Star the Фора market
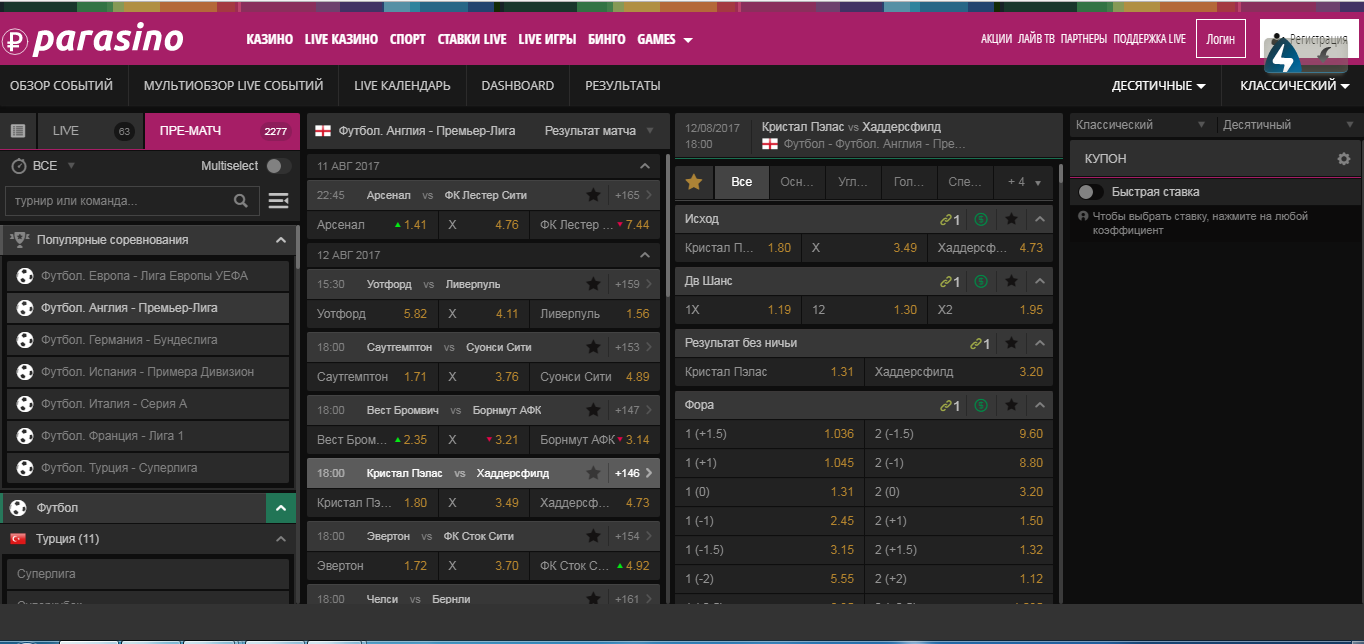The image size is (1364, 644). point(1012,405)
